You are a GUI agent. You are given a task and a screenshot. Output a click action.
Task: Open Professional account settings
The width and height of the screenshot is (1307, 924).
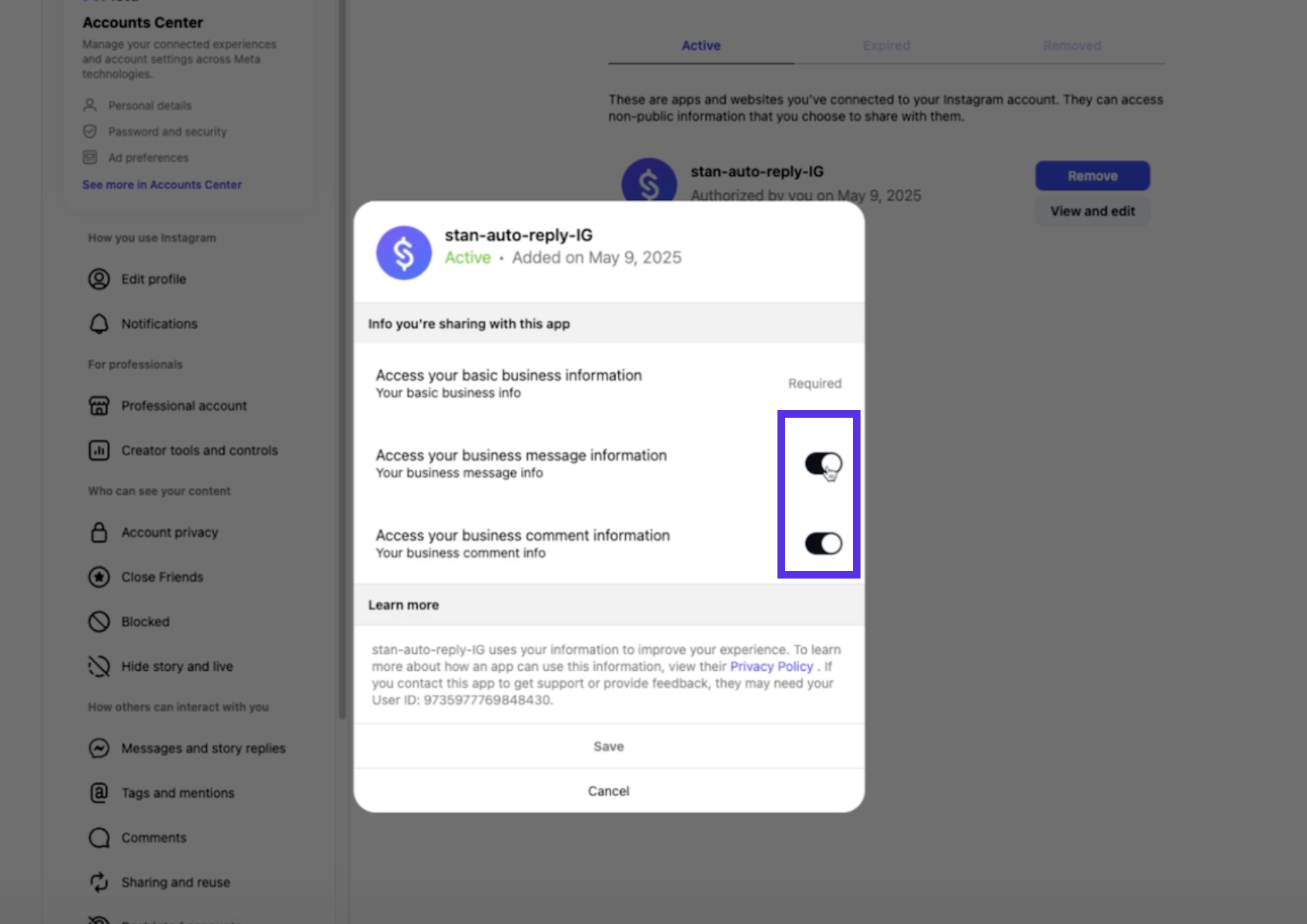[x=184, y=405]
